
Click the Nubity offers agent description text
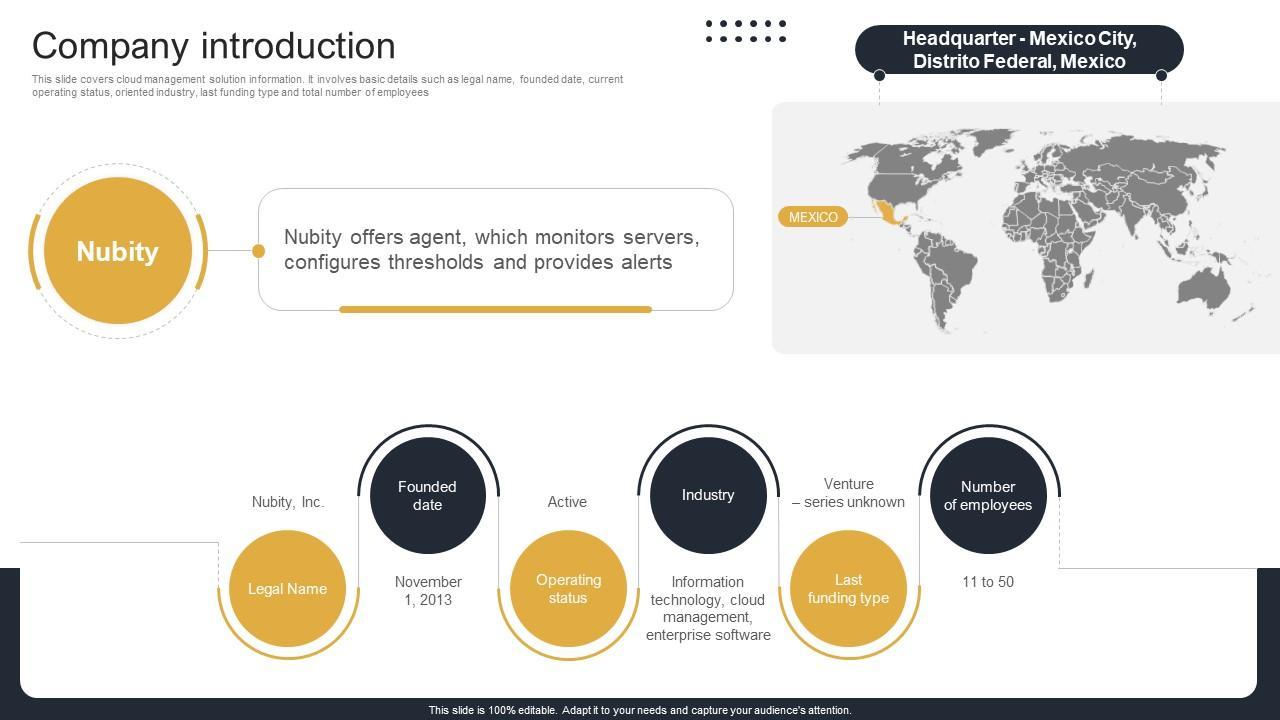tap(492, 250)
